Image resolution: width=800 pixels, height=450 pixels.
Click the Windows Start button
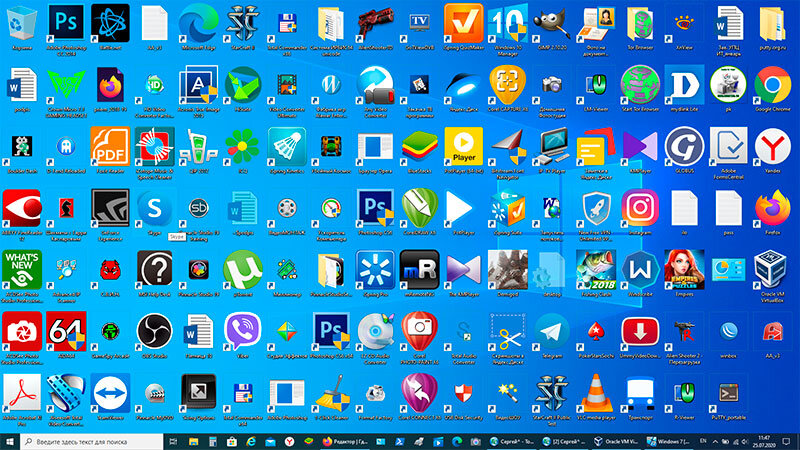tap(10, 441)
